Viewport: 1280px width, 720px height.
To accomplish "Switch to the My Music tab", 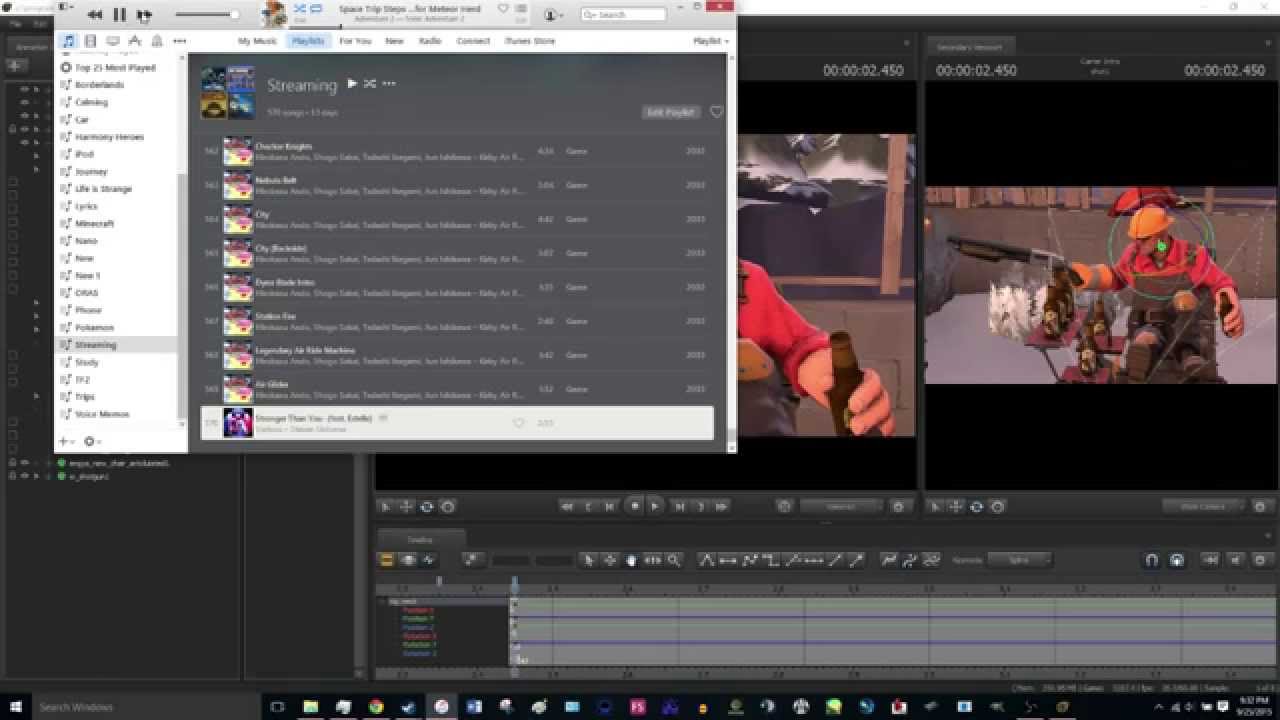I will pos(258,41).
